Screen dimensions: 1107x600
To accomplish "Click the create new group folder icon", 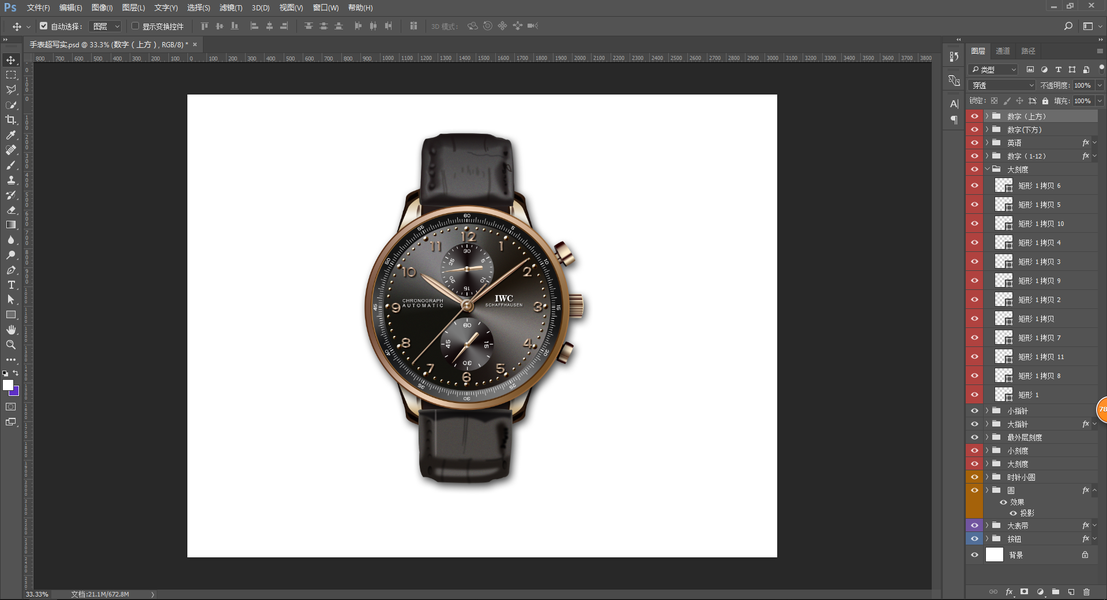I will [x=1055, y=592].
